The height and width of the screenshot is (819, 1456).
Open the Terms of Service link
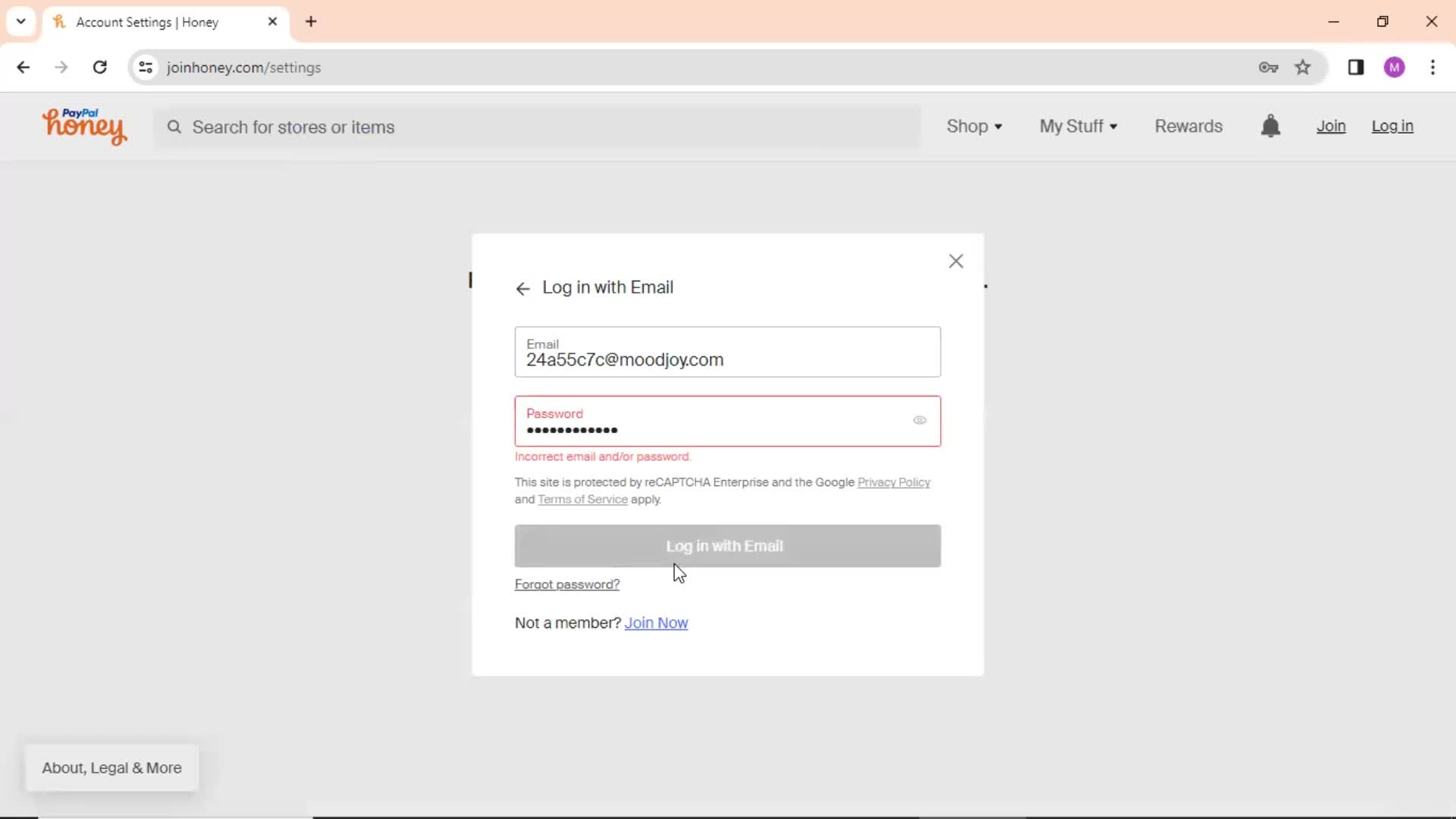pyautogui.click(x=582, y=500)
